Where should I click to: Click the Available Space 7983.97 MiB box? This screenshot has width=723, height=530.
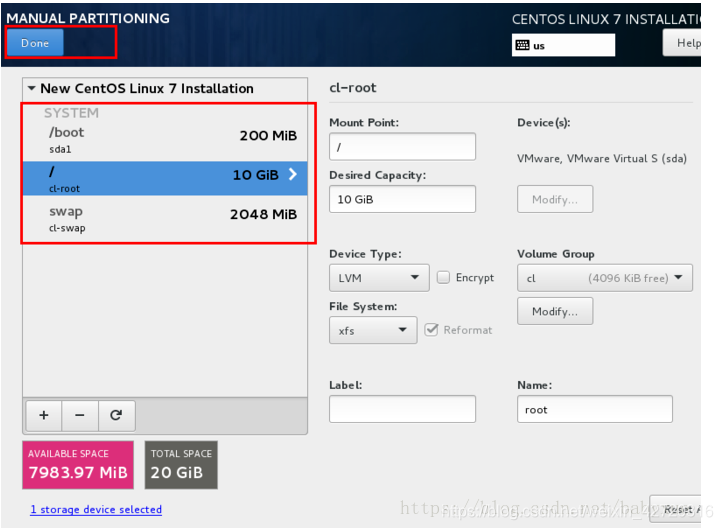pyautogui.click(x=78, y=465)
